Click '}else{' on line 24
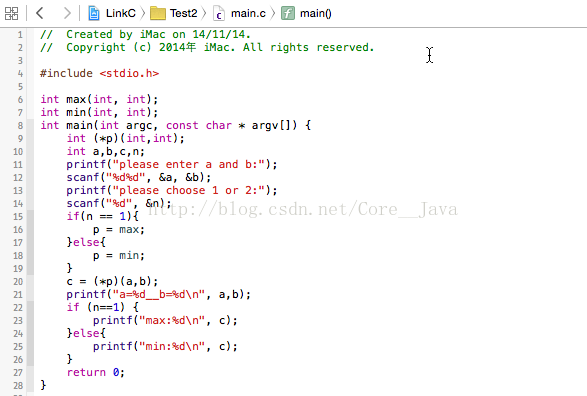587x396 pixels. coord(86,333)
